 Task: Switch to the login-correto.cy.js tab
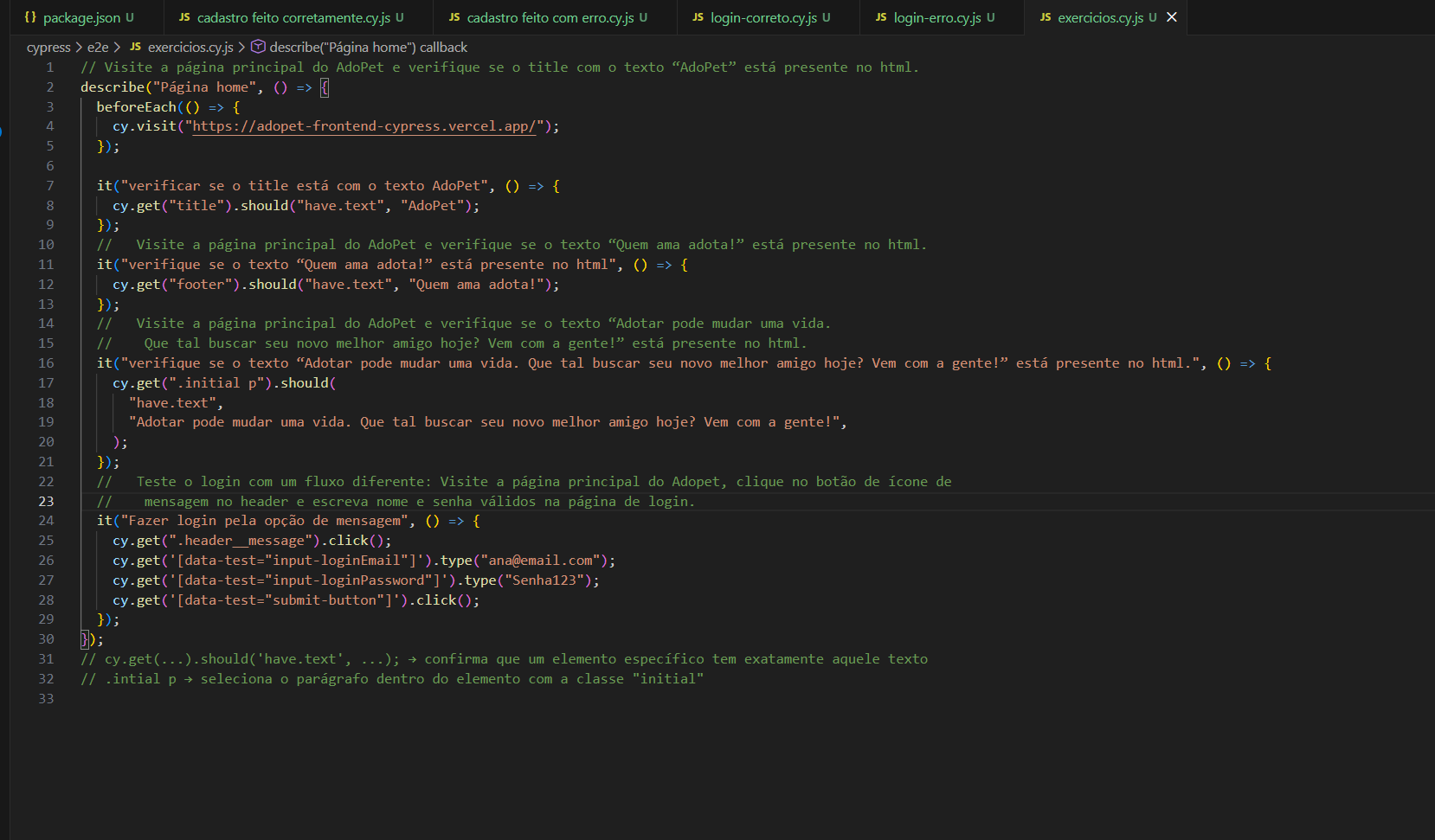pos(770,17)
